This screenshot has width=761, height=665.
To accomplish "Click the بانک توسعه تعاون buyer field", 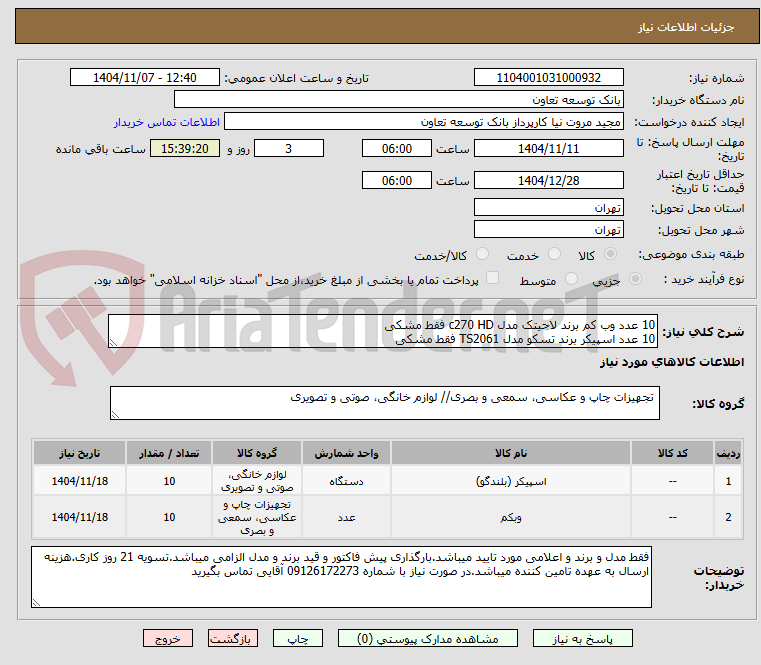I will 398,100.
